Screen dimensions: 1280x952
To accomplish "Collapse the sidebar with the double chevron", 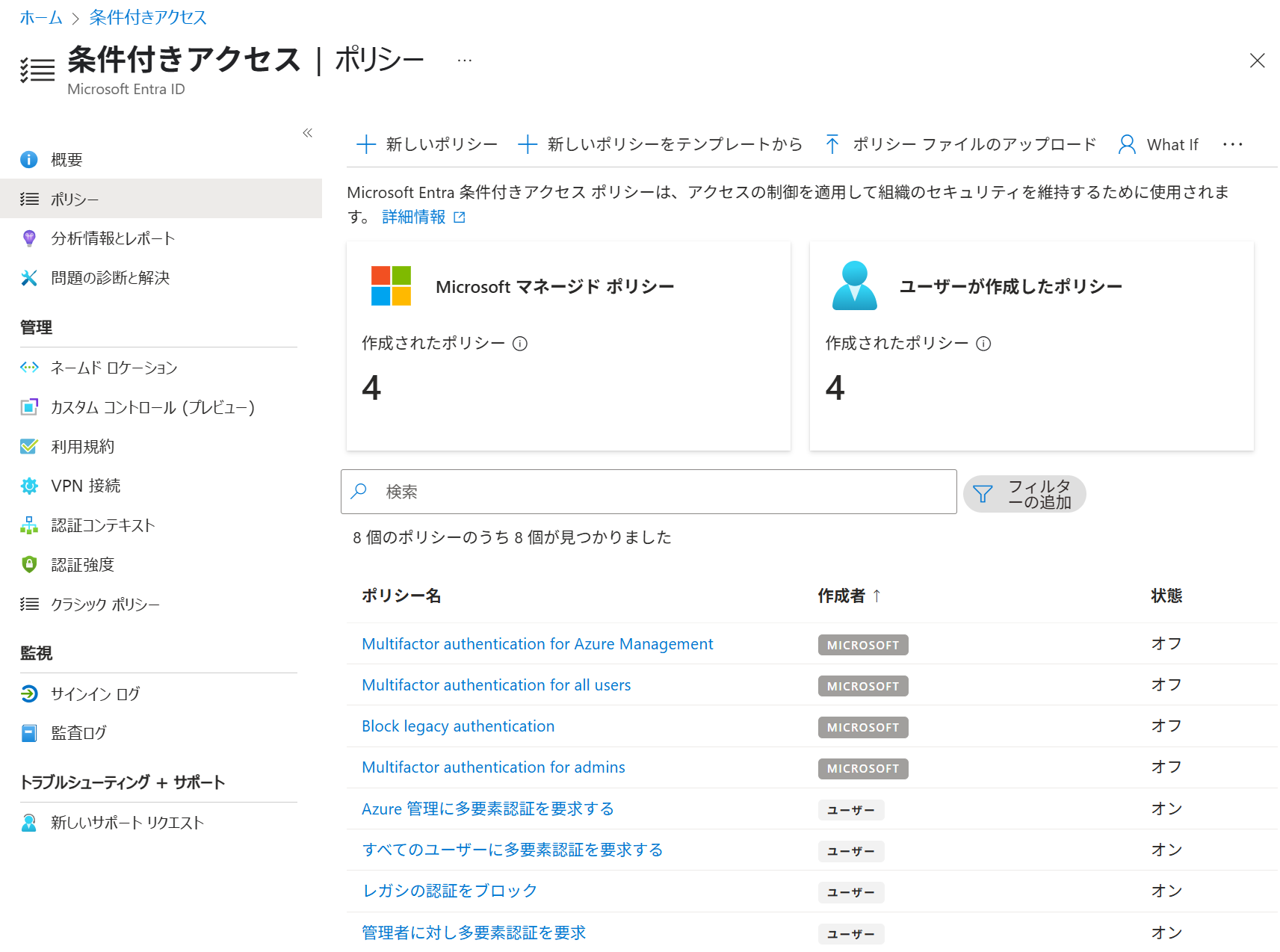I will (x=307, y=133).
